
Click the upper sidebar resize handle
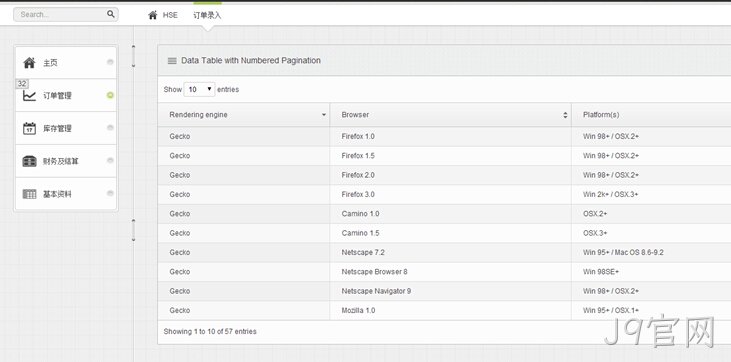[x=133, y=56]
